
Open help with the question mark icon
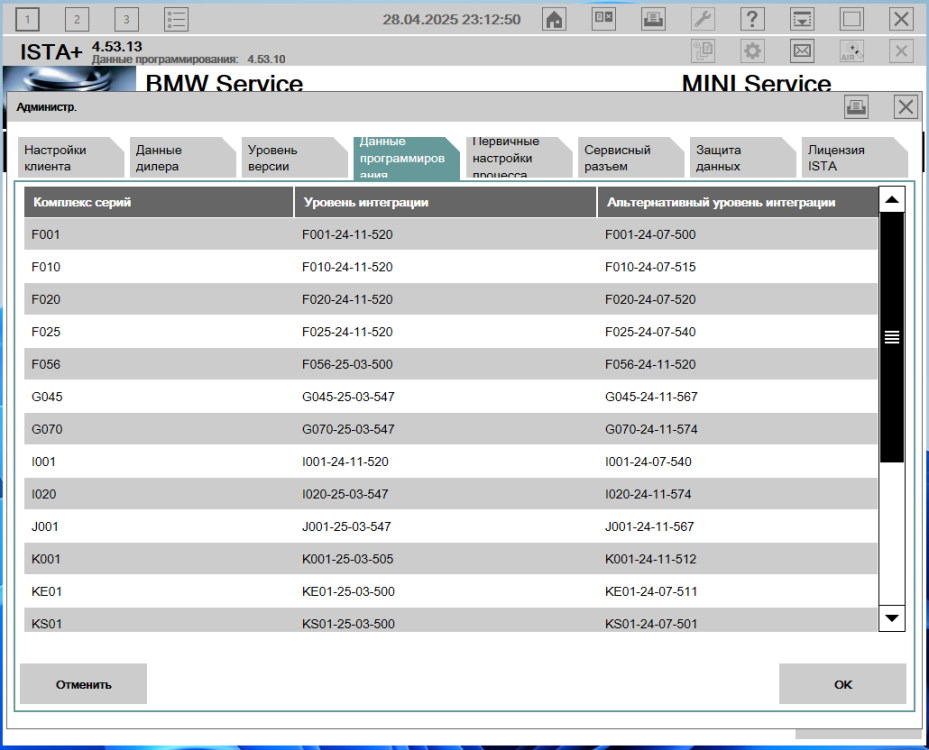pos(752,19)
